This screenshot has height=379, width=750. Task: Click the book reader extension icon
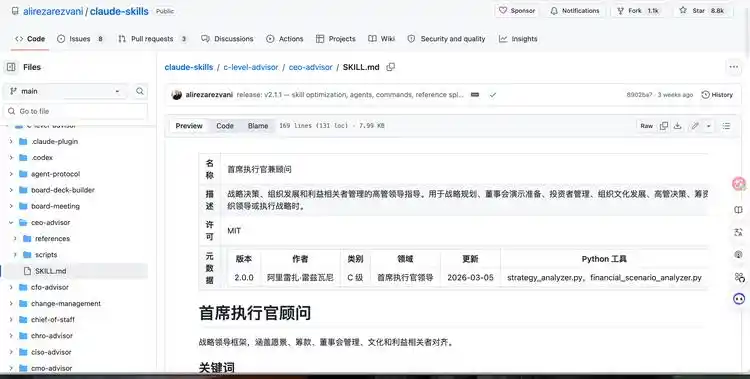tap(739, 210)
